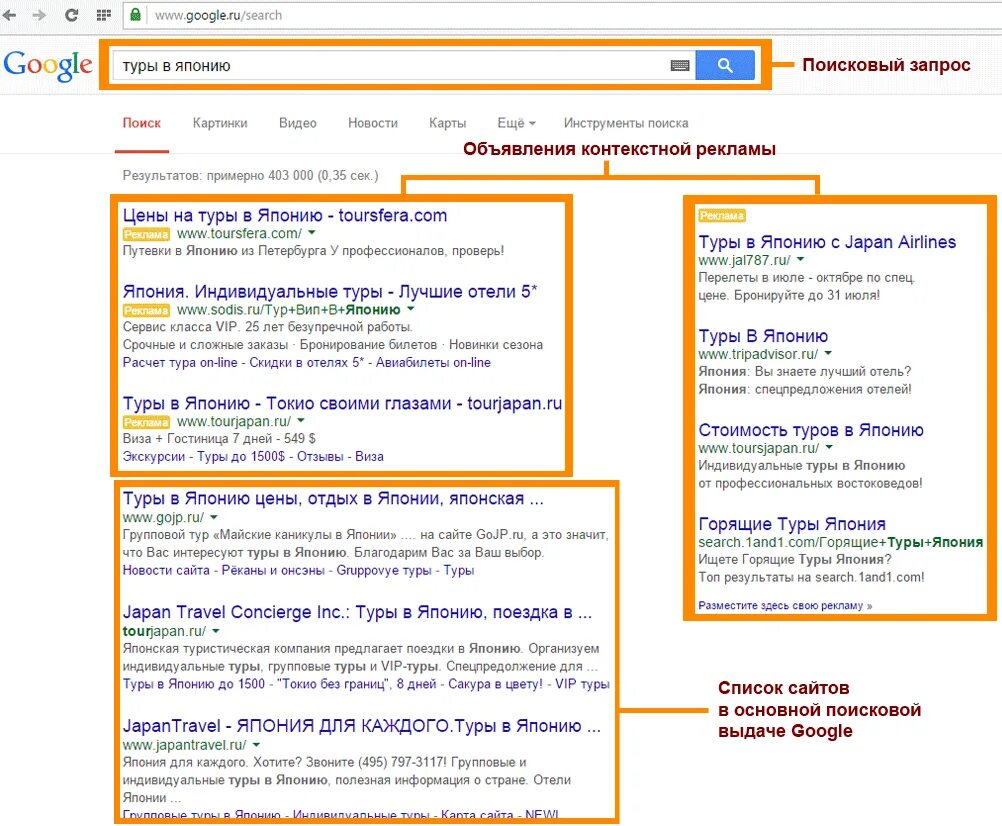The image size is (1002, 826).
Task: Click the blue magnifier search button
Action: coord(725,65)
